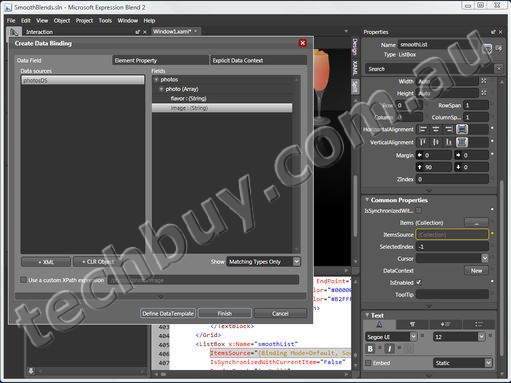The image size is (511, 383).
Task: Click the Events icon beside Name field
Action: click(499, 48)
